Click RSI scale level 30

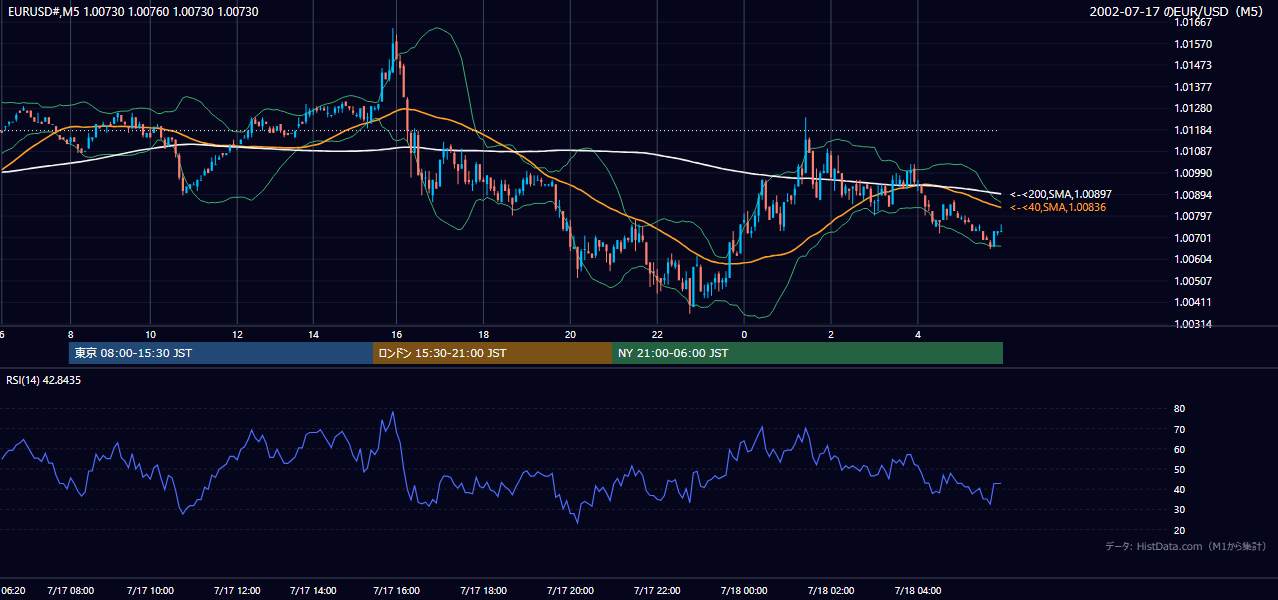[1179, 509]
